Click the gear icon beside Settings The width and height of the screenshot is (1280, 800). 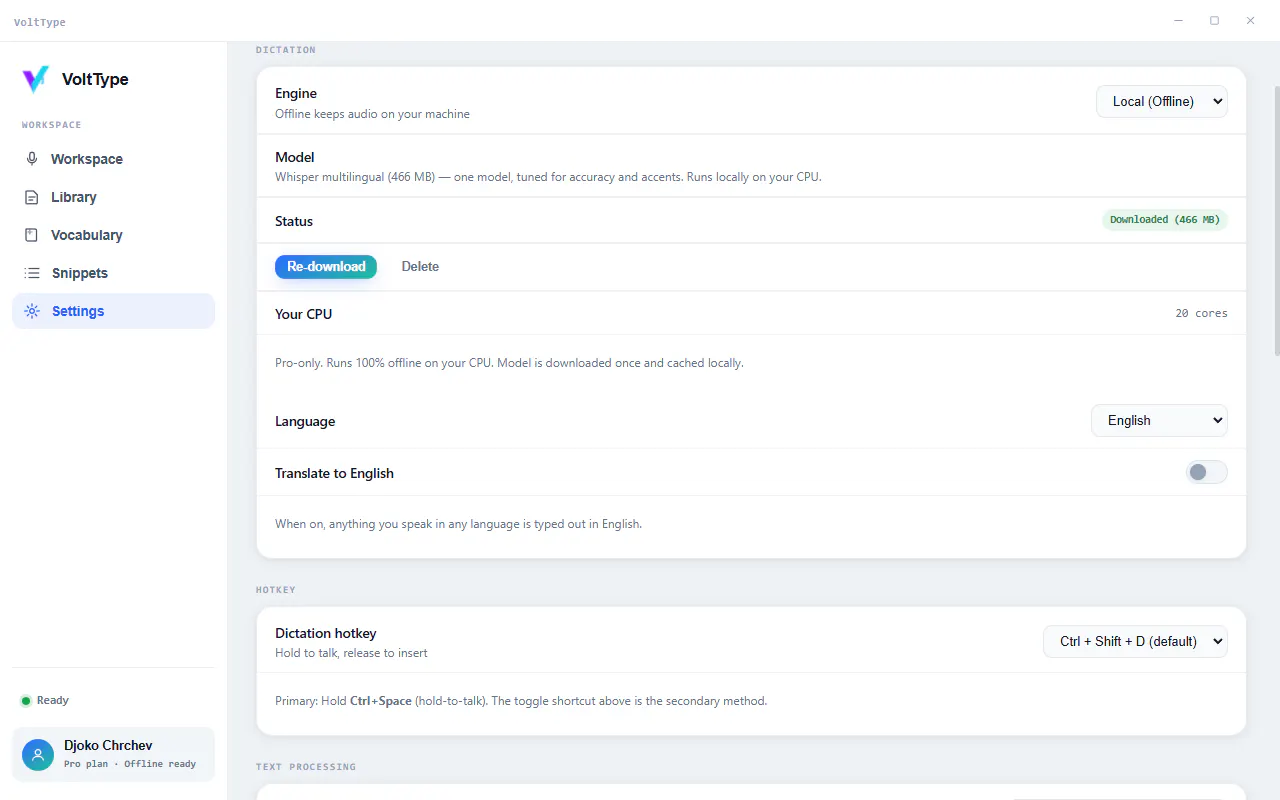click(x=32, y=311)
